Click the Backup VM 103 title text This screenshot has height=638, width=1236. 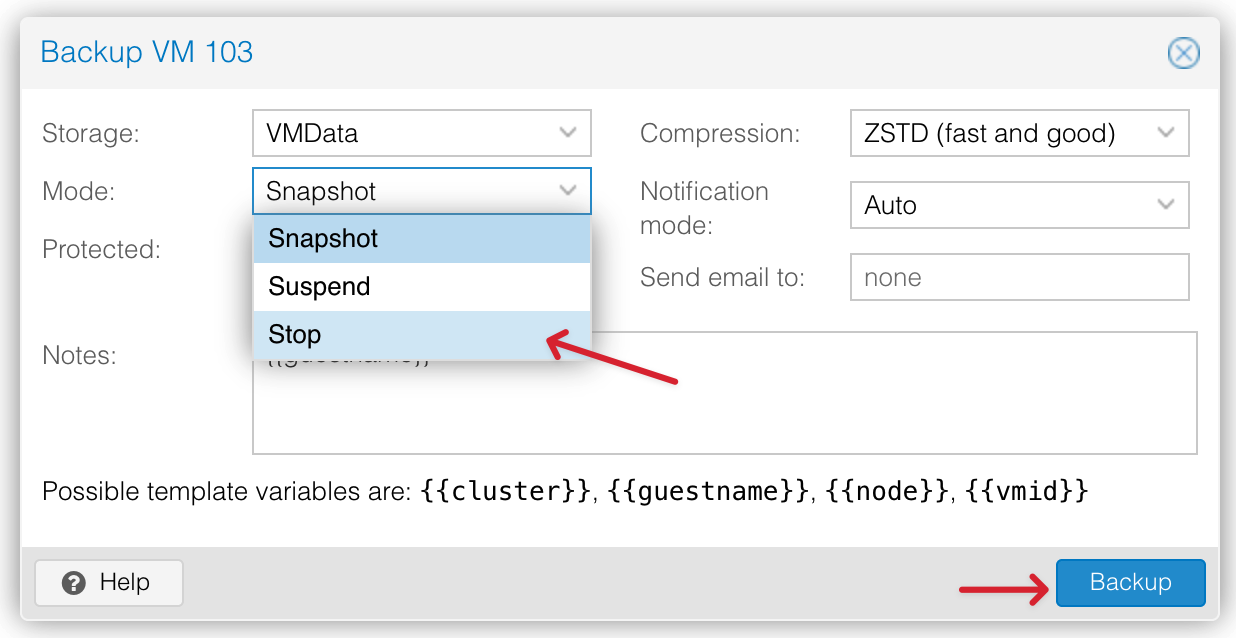pos(147,52)
